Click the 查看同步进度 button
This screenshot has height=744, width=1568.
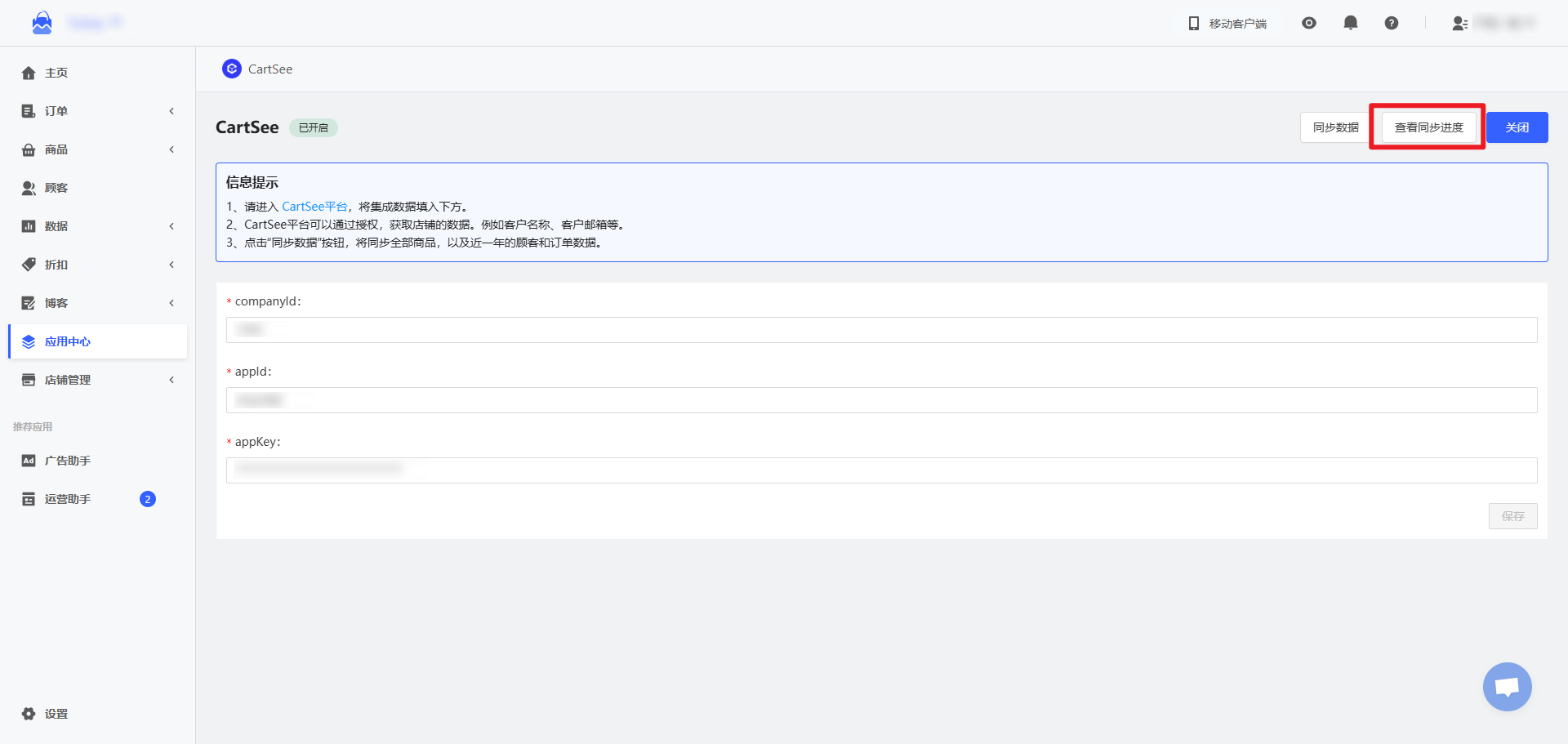tap(1428, 127)
